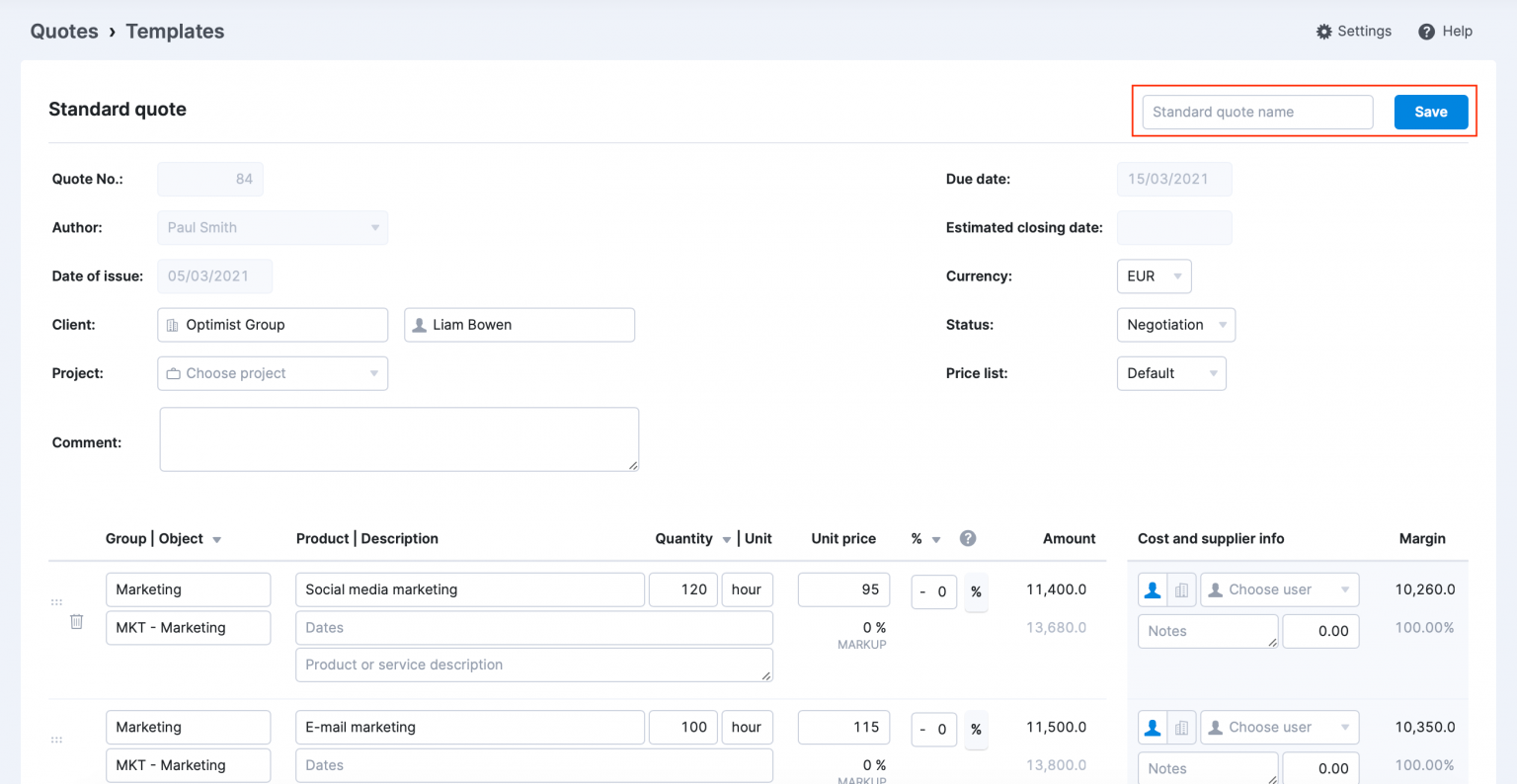The width and height of the screenshot is (1517, 784).
Task: Click the Comment text area
Action: [x=399, y=438]
